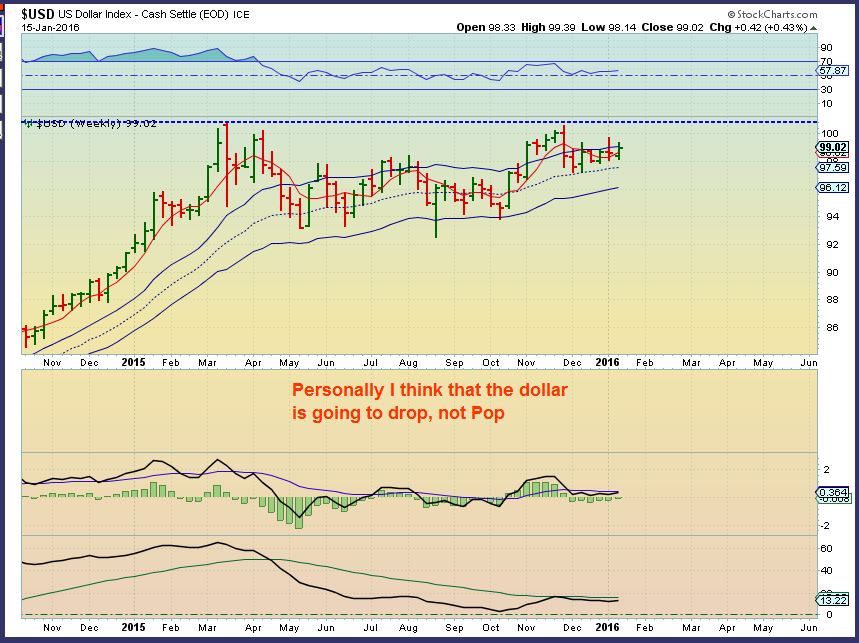Image resolution: width=859 pixels, height=643 pixels.
Task: Click the 2015 year label on bottom indicator axis
Action: click(133, 627)
